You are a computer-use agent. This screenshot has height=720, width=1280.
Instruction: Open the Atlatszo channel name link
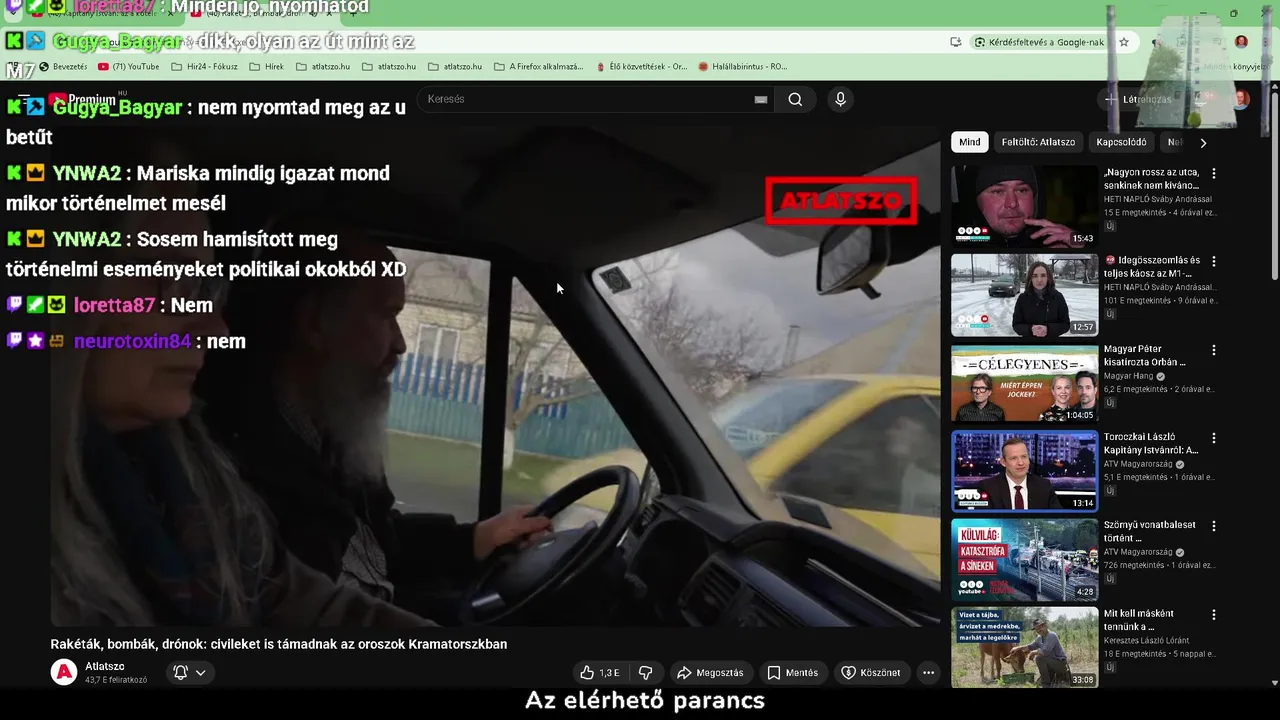(105, 666)
